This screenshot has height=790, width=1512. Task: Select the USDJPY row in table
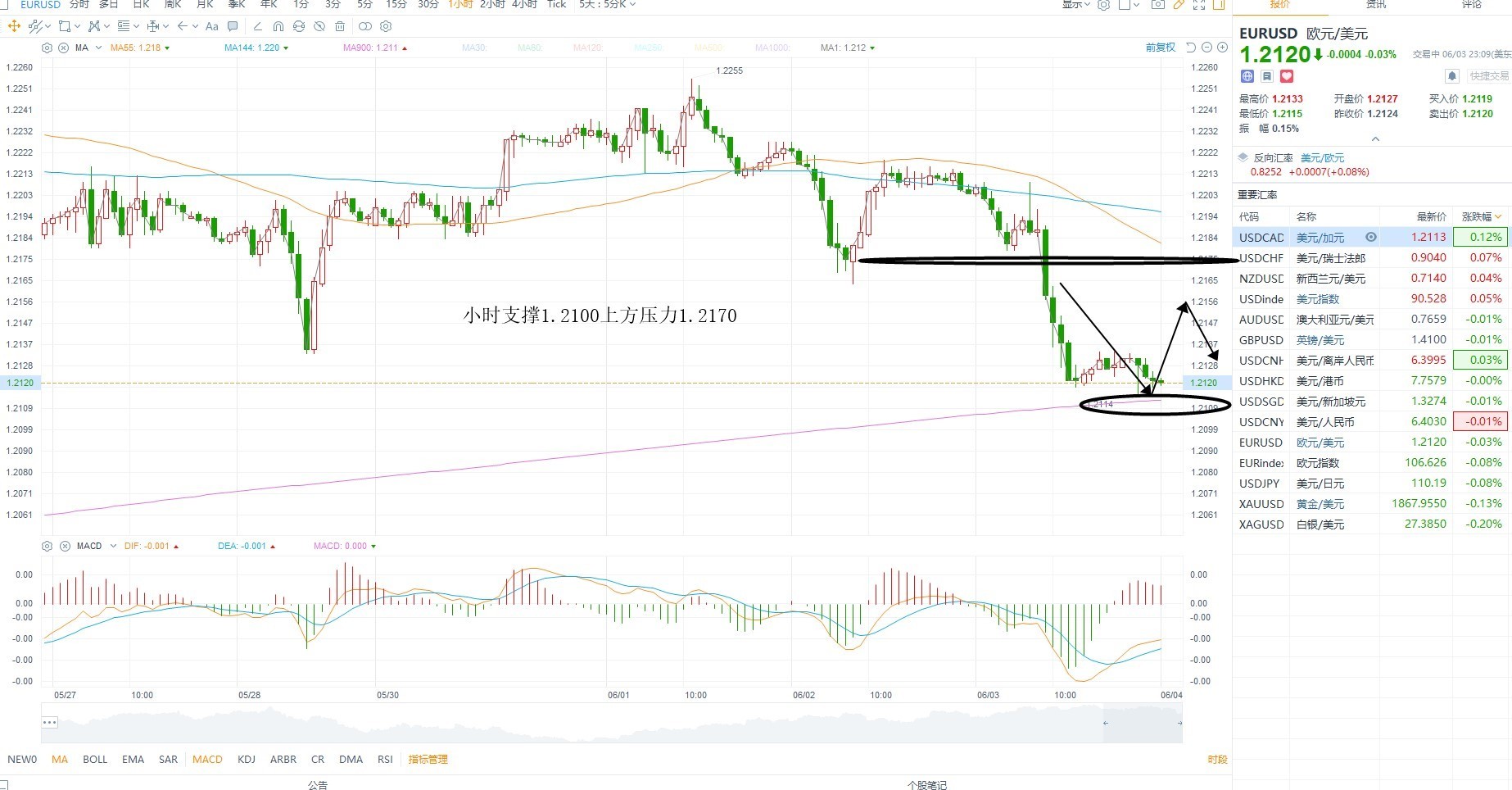[1372, 483]
